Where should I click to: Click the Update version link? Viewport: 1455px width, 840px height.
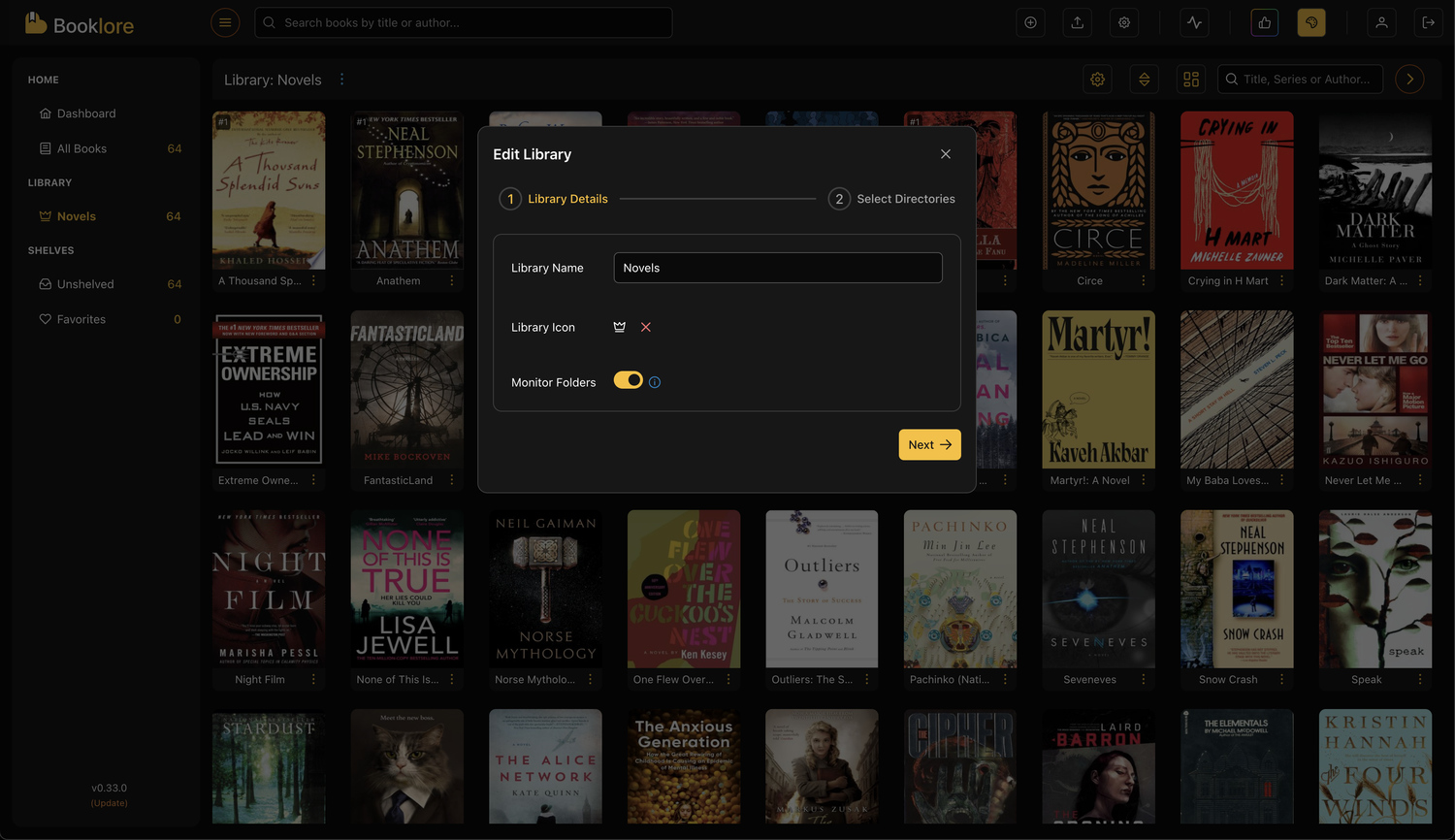pos(110,803)
